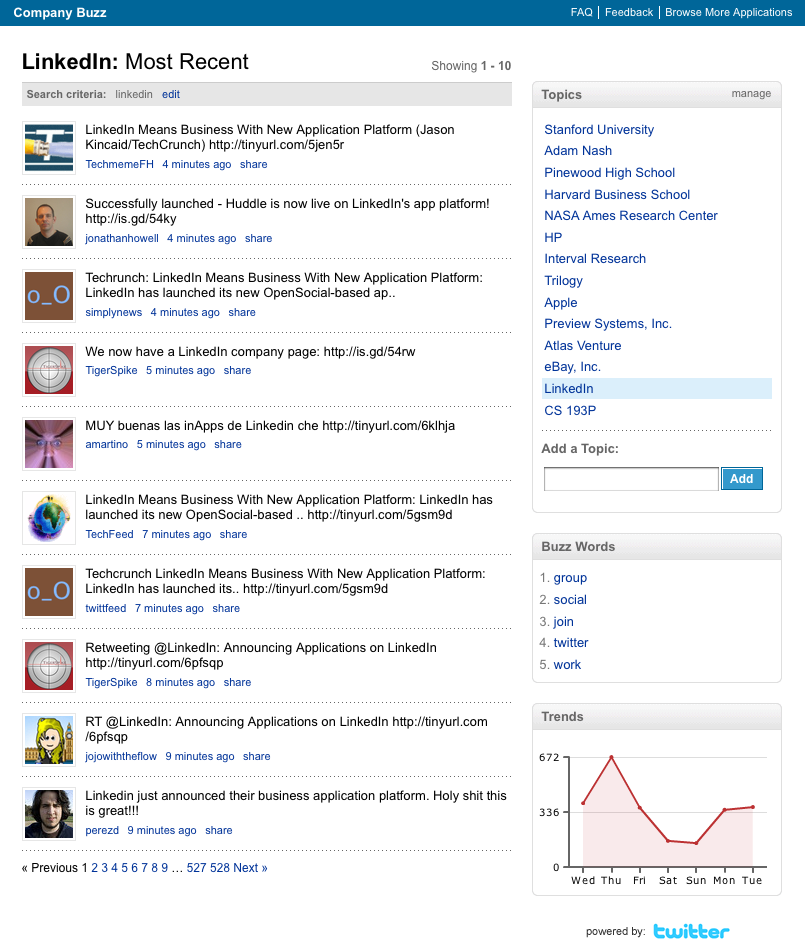Click the Add a Topic text field

631,479
